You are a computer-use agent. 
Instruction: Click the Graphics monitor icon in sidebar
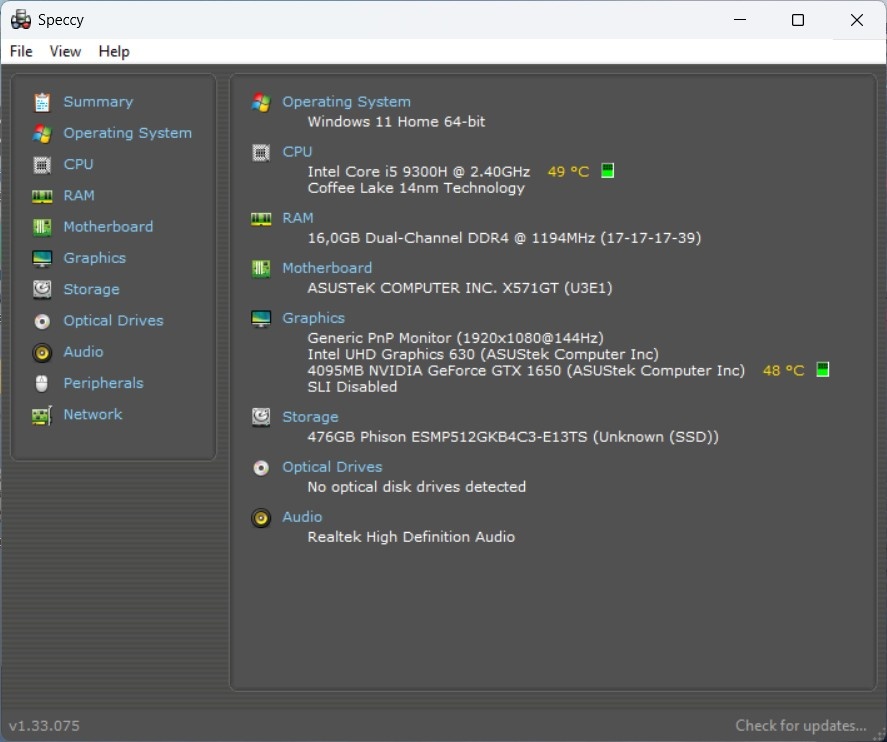(42, 258)
